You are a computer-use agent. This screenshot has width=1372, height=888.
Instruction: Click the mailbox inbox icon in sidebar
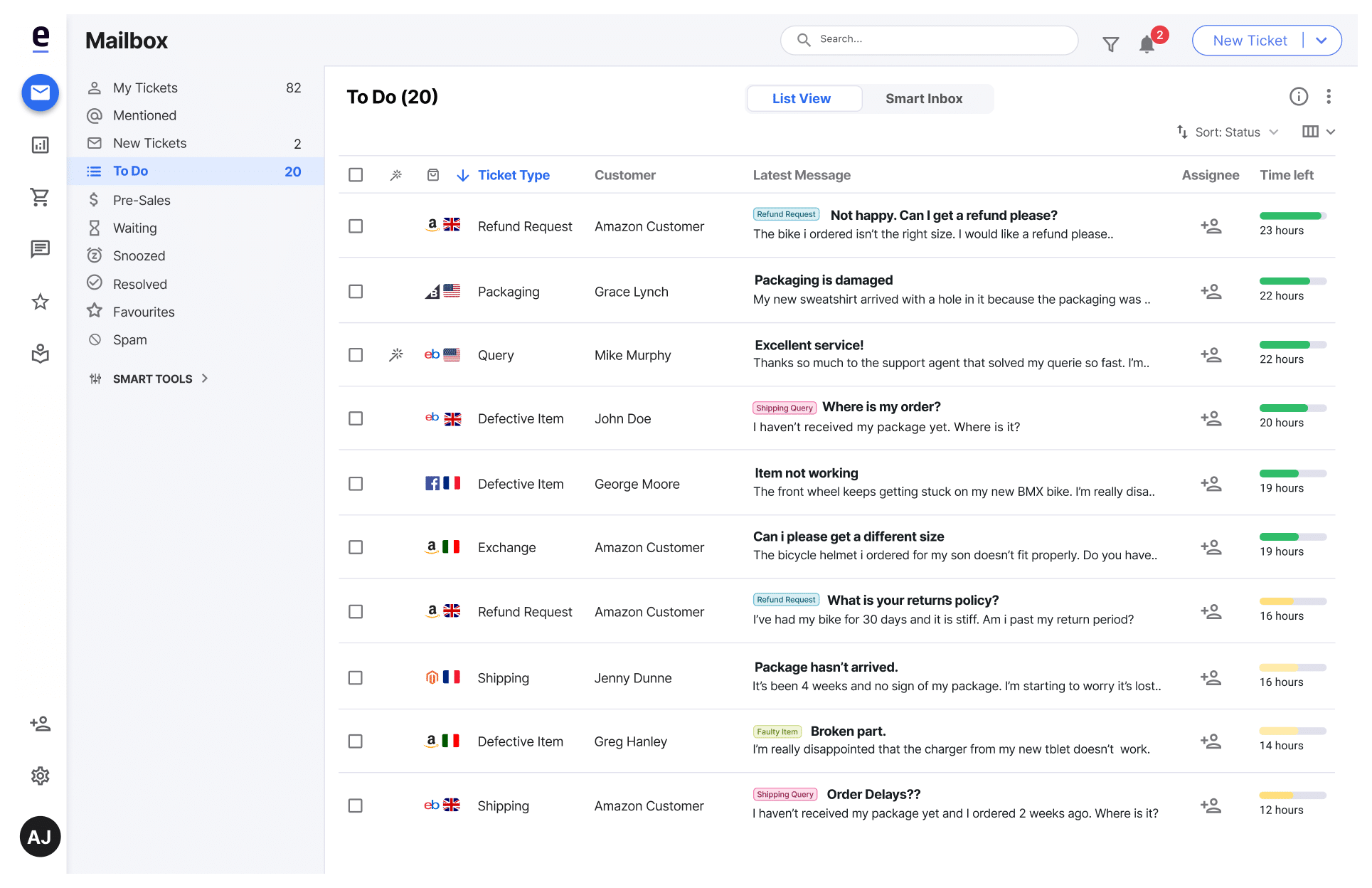click(40, 91)
